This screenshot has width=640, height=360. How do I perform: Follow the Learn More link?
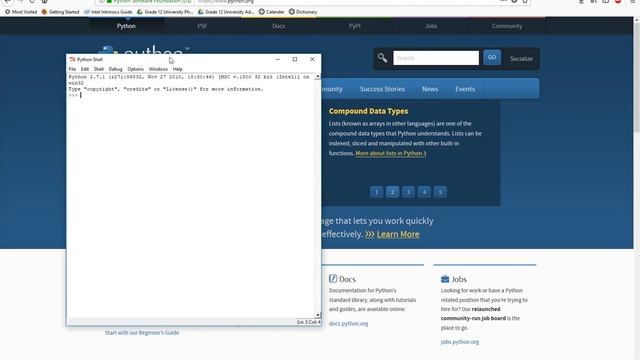point(398,234)
